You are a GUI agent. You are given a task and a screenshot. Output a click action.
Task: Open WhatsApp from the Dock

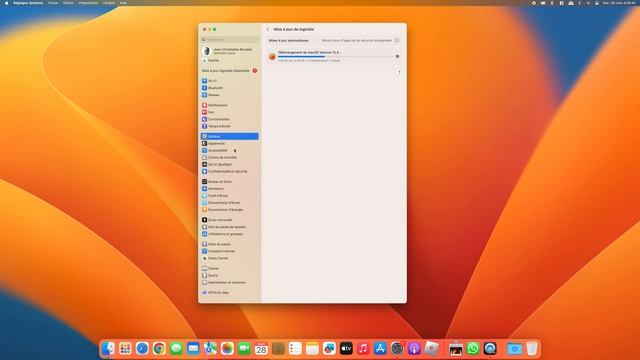click(473, 349)
